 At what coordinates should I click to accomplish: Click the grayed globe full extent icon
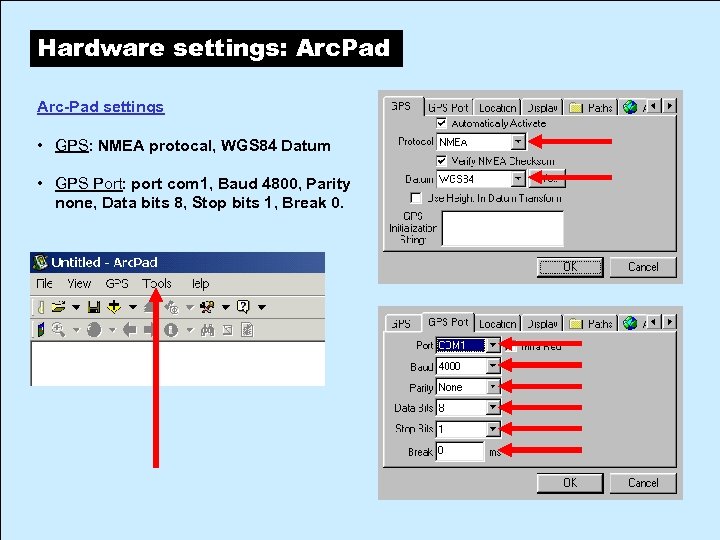(x=94, y=330)
